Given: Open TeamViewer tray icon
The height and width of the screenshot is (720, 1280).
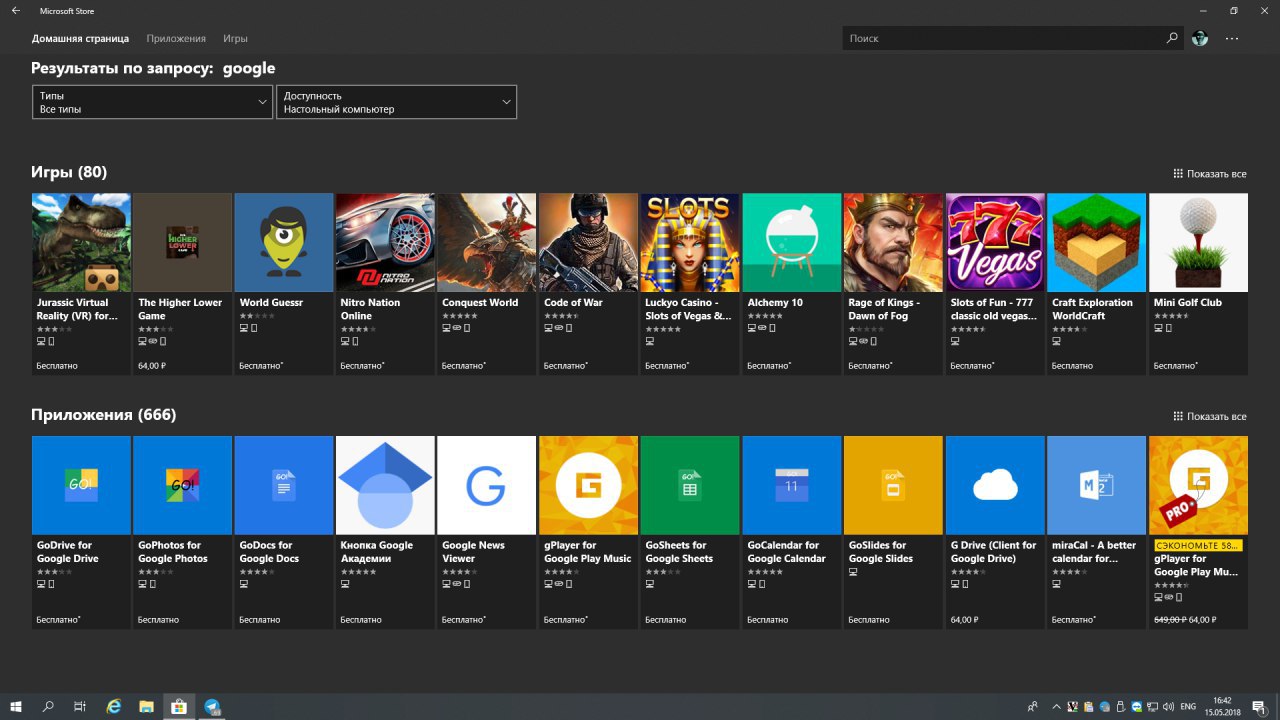Looking at the screenshot, I should [1139, 706].
